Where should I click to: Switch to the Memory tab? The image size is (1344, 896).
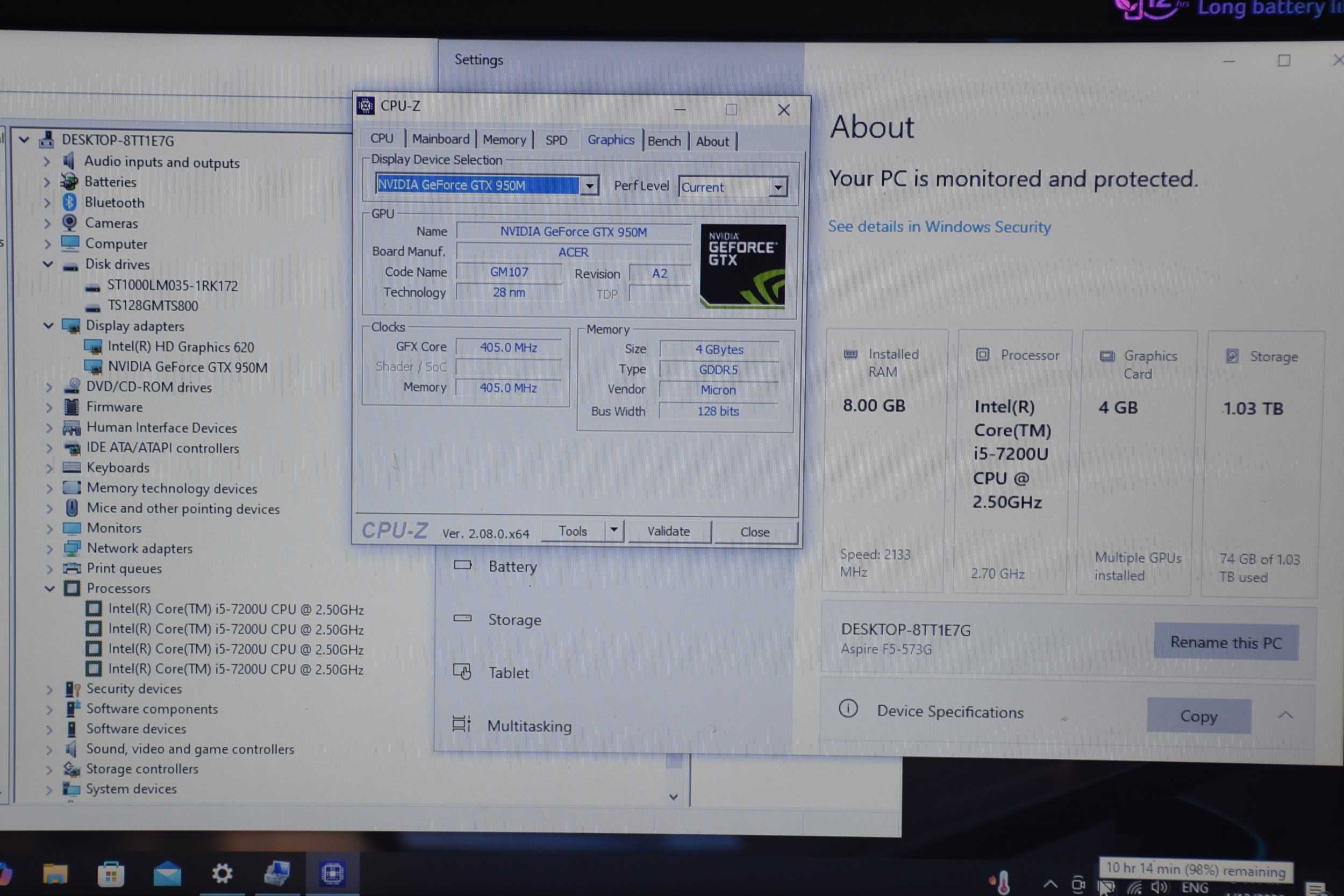[x=504, y=139]
